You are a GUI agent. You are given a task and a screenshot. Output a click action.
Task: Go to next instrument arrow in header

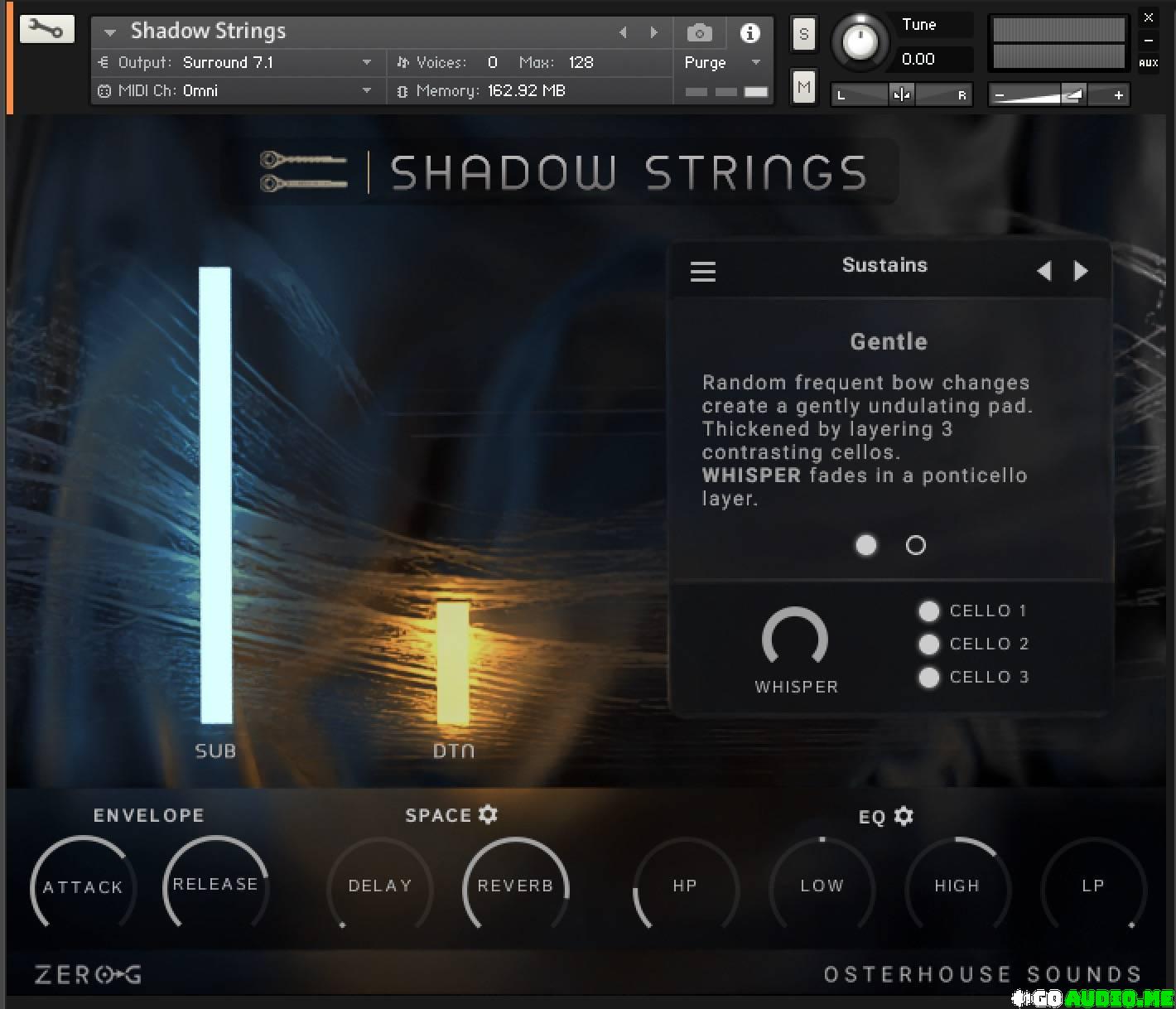[654, 32]
